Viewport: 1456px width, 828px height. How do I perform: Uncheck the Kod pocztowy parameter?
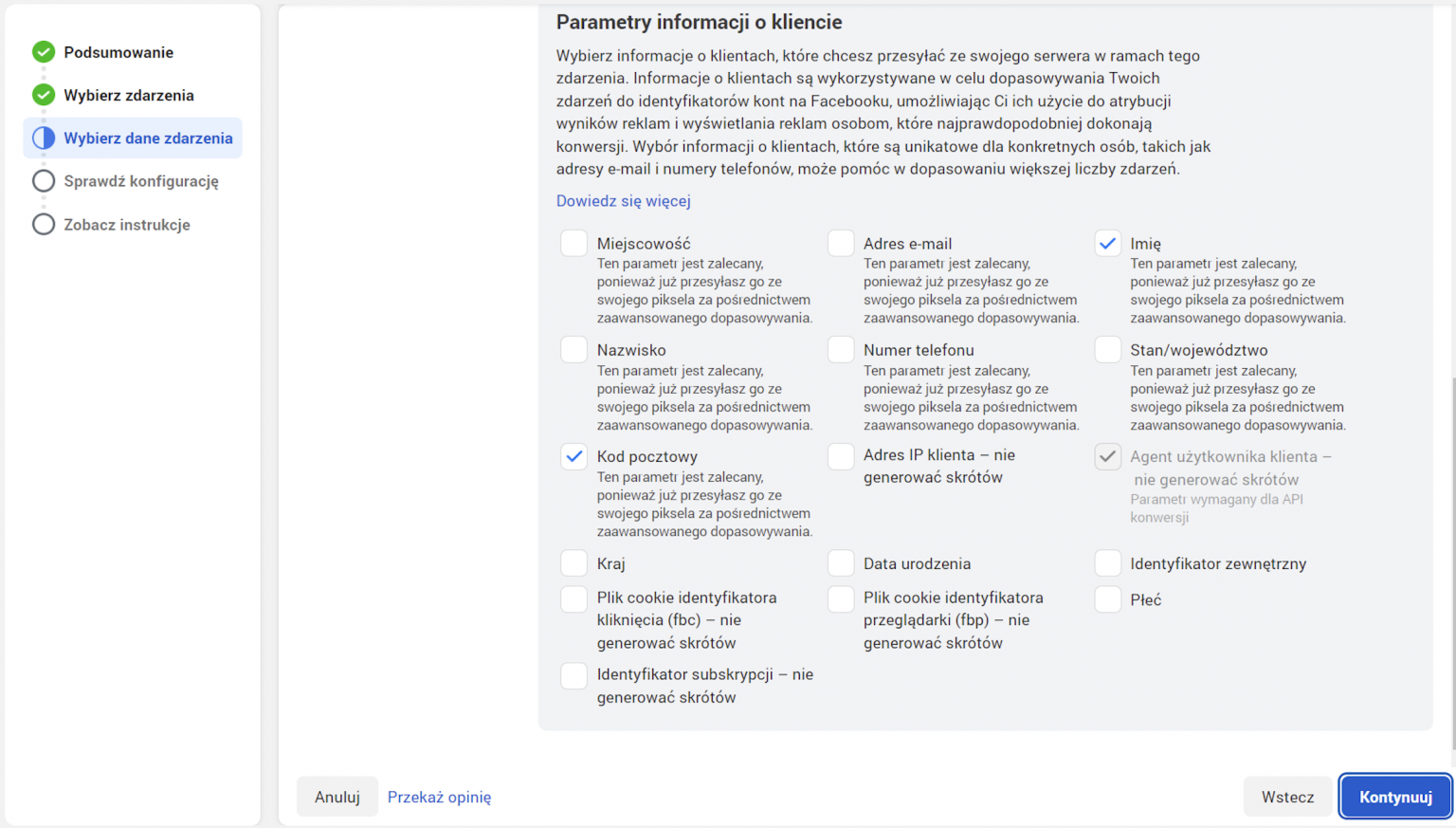(573, 456)
